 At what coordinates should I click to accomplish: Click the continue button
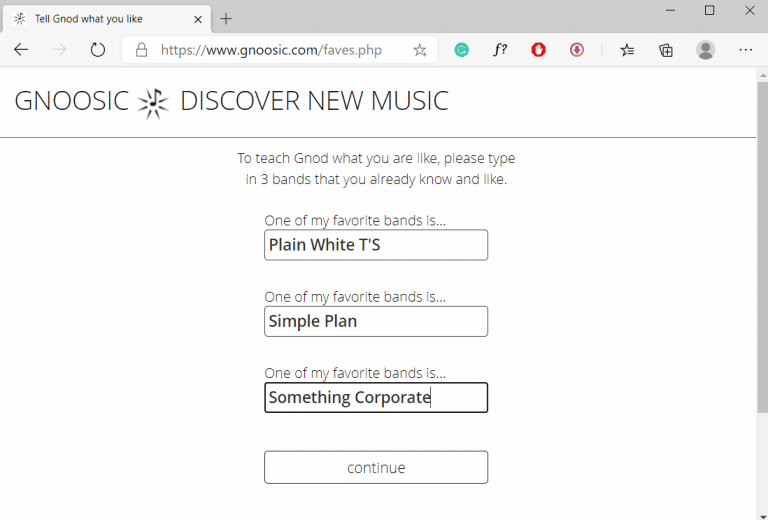click(376, 467)
